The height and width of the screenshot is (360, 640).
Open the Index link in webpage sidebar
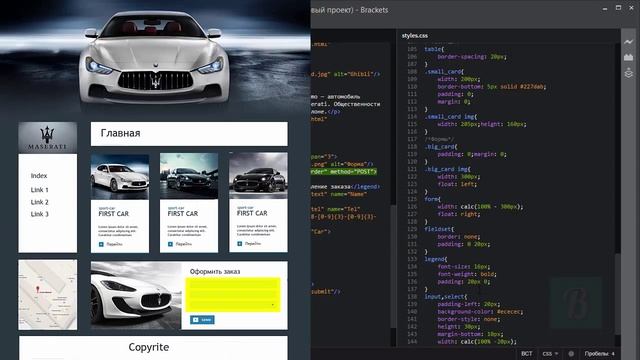(x=39, y=176)
